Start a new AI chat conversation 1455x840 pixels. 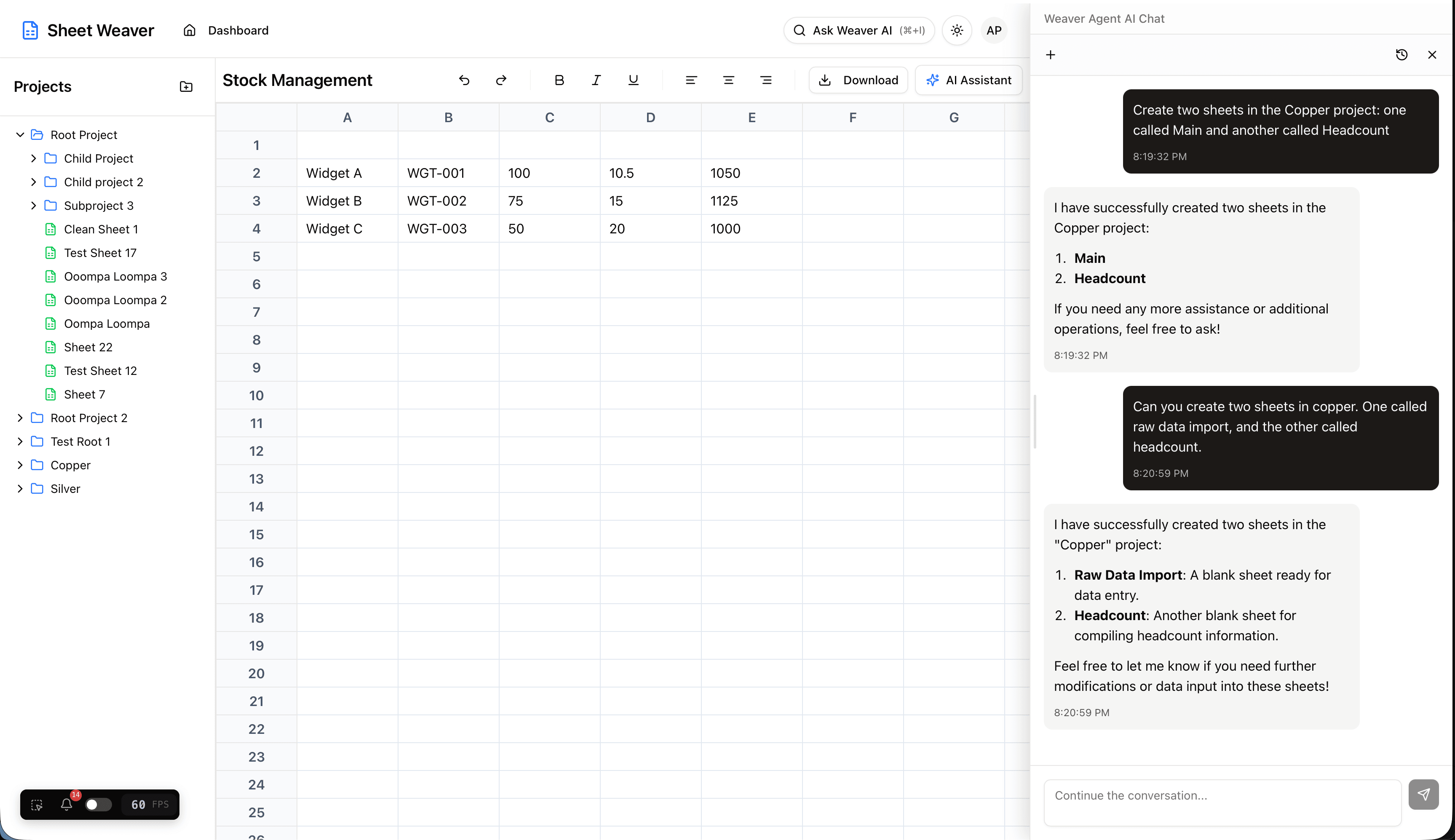click(1050, 54)
